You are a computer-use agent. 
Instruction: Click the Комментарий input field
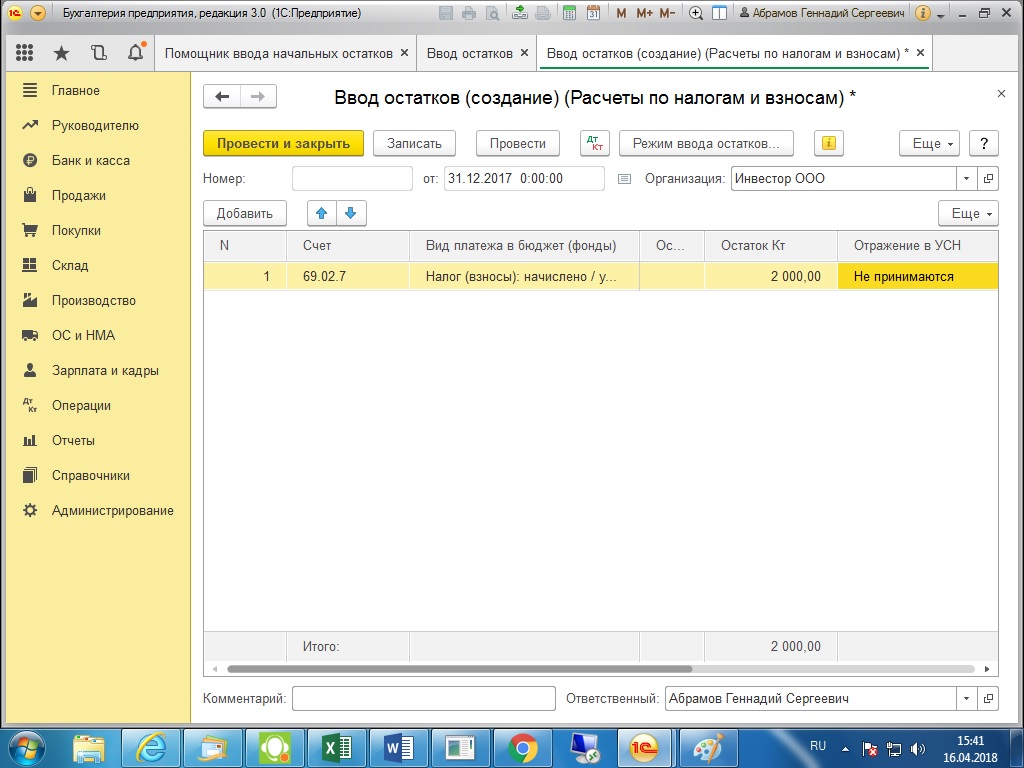[423, 699]
